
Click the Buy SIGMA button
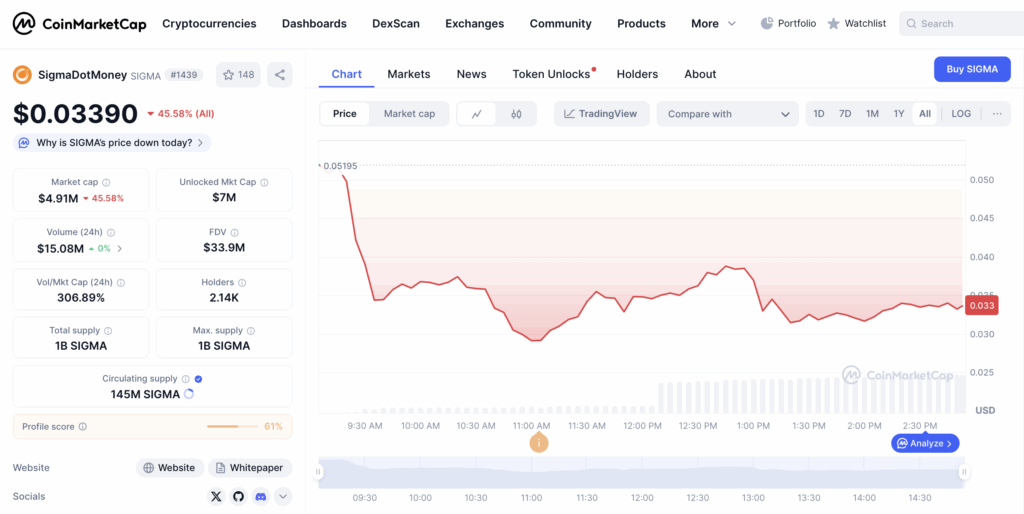point(971,69)
